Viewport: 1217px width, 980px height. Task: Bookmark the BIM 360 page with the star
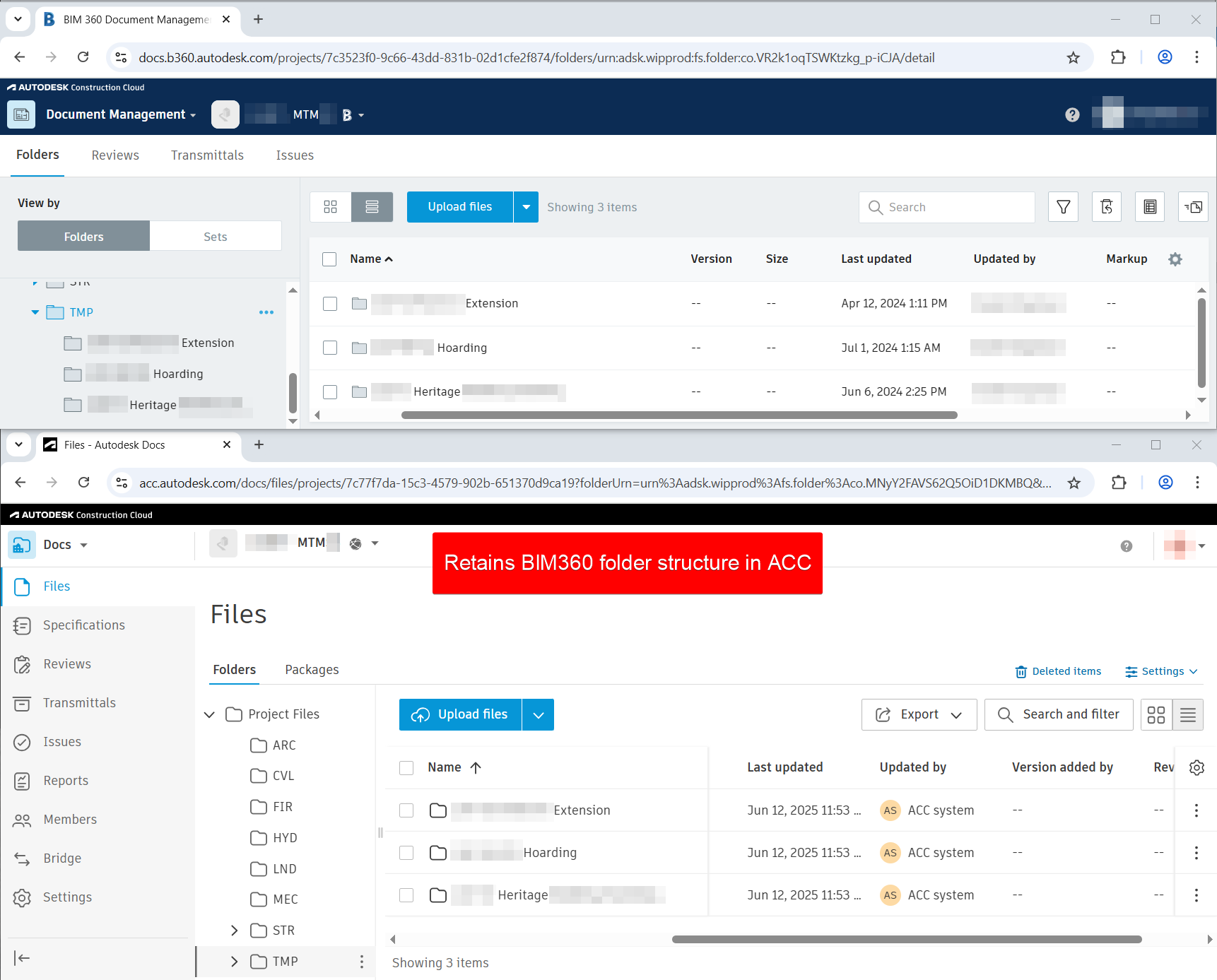[x=1073, y=57]
